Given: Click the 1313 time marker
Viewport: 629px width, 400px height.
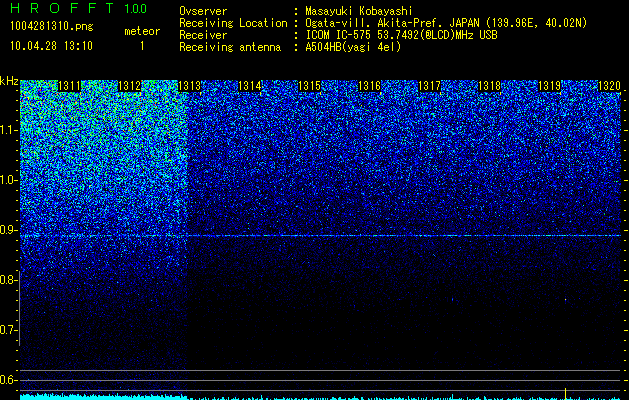Looking at the screenshot, I should click(x=189, y=86).
